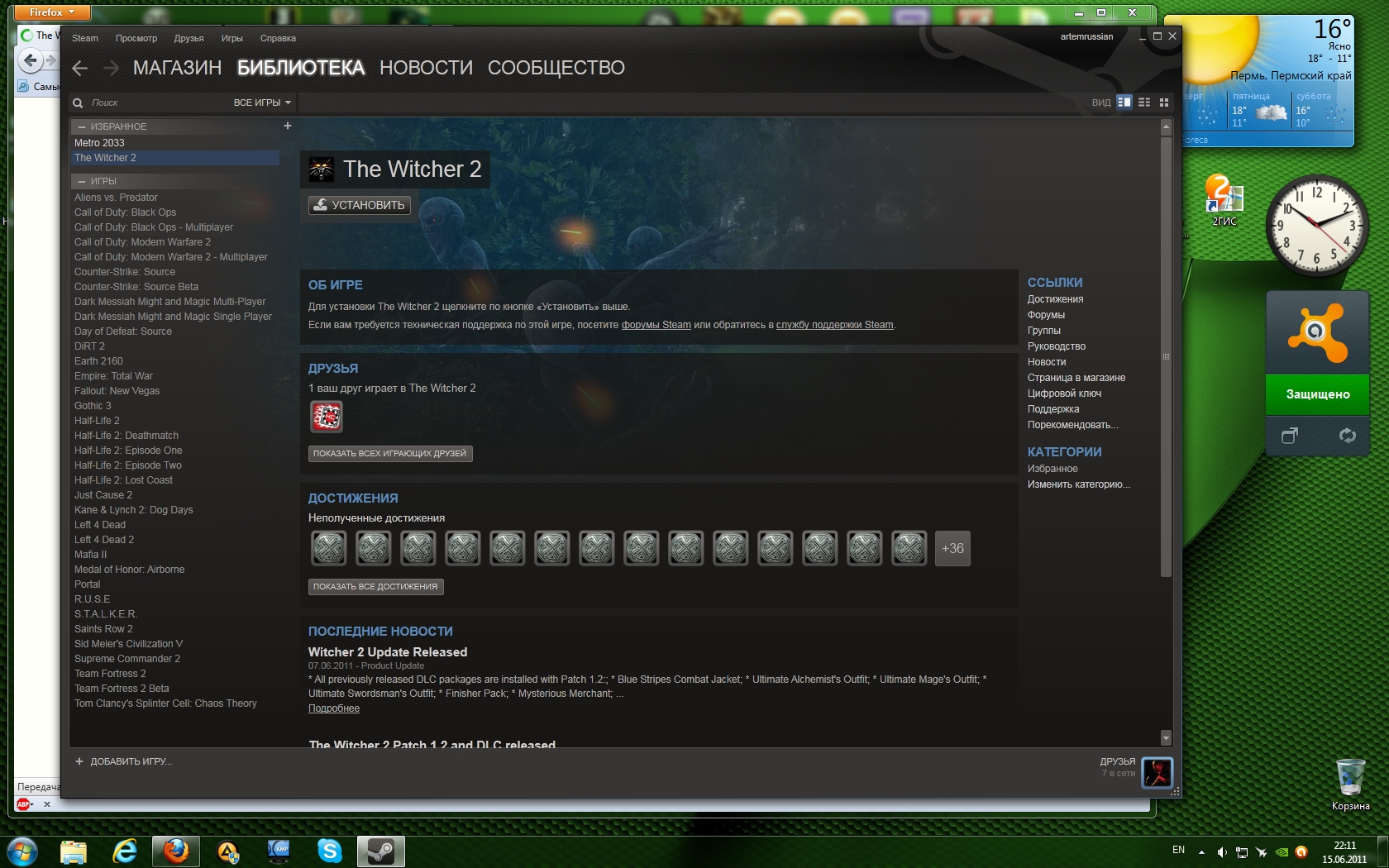Click the УСТАНОВИТЬ install button
This screenshot has height=868, width=1389.
tap(360, 205)
